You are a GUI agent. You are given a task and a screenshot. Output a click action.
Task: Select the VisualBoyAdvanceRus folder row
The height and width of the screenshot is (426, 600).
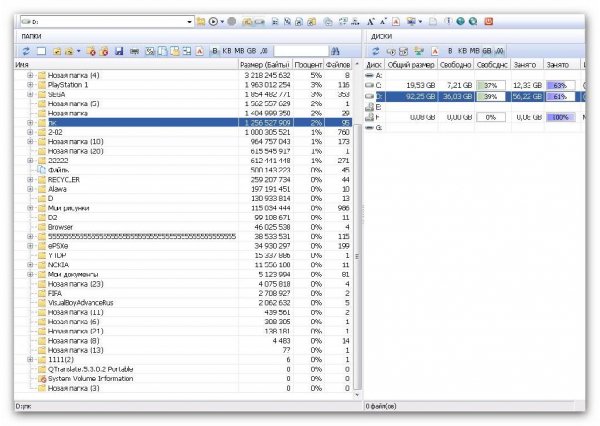click(183, 303)
